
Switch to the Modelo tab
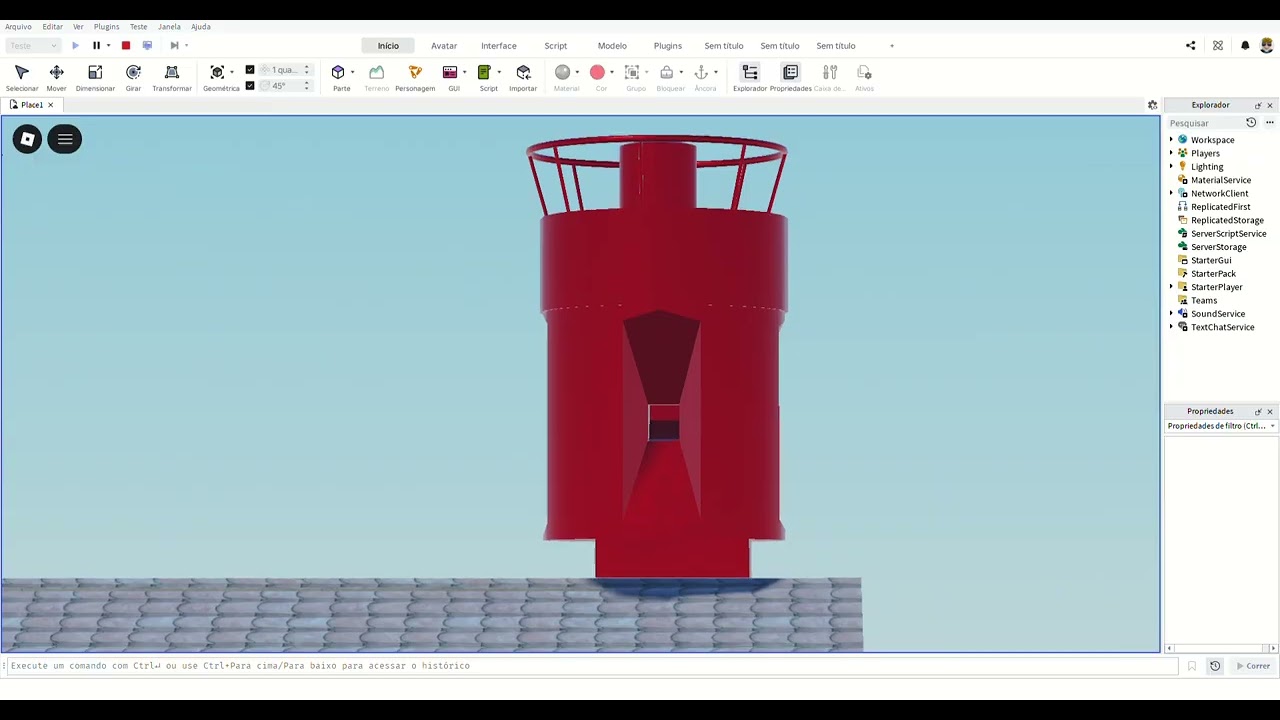[x=612, y=46]
